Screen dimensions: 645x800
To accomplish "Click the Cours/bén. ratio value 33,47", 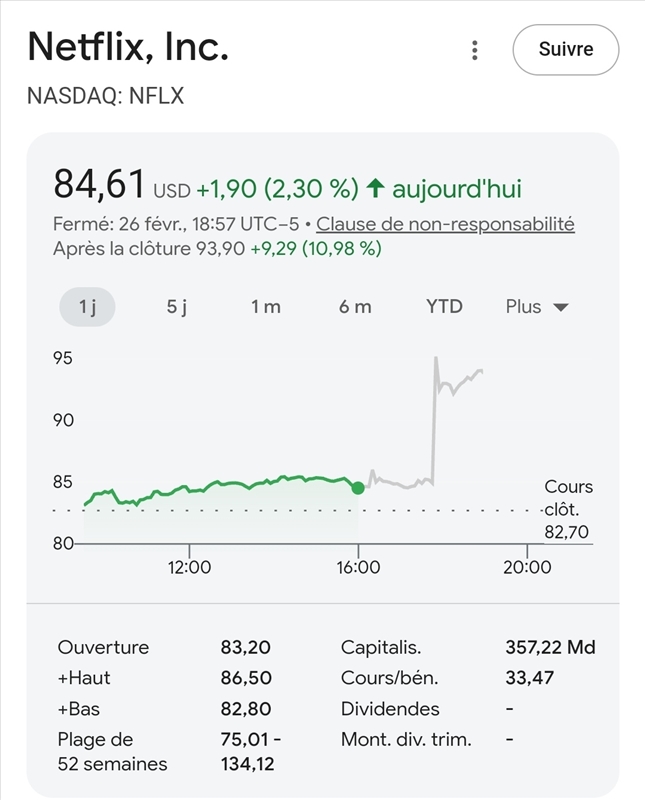I will point(530,678).
